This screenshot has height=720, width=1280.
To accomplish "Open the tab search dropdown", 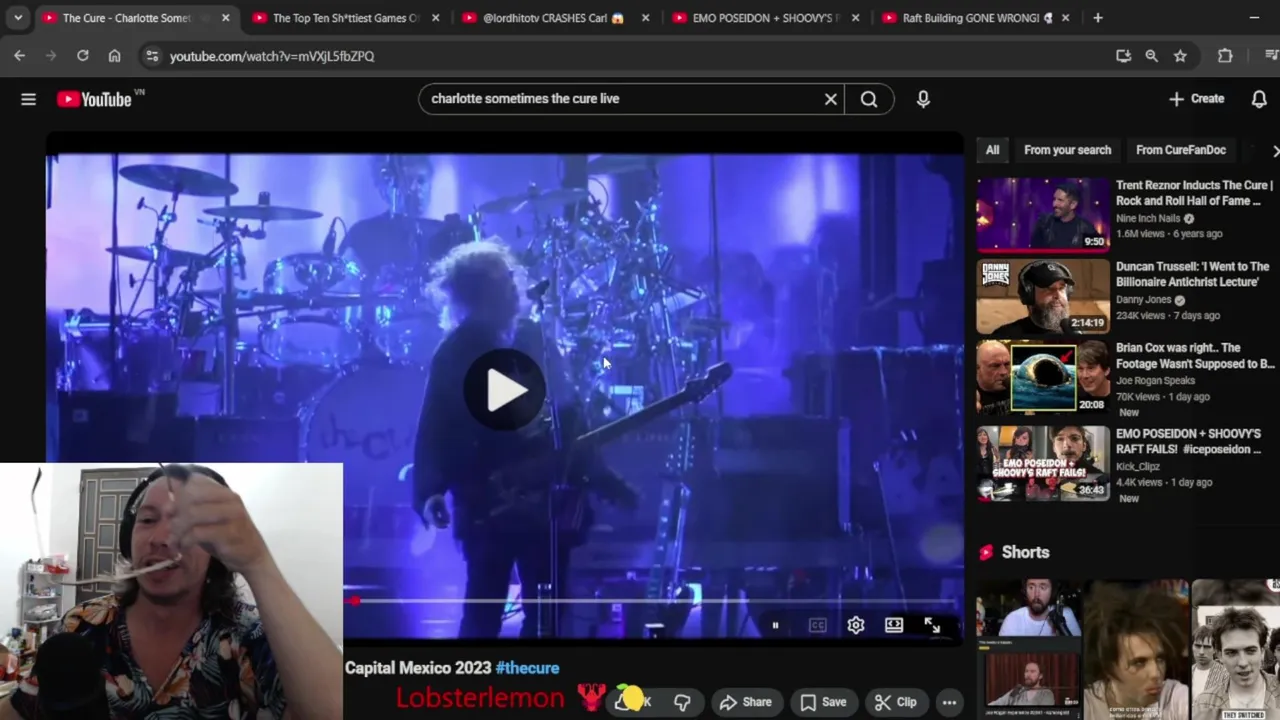I will click(17, 18).
